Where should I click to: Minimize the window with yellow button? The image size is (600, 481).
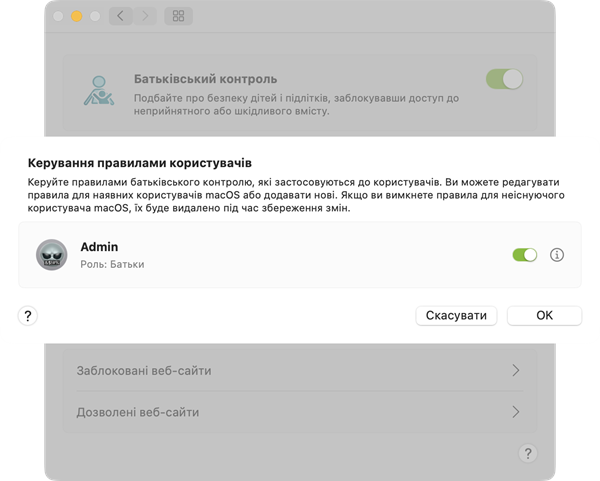(x=77, y=16)
